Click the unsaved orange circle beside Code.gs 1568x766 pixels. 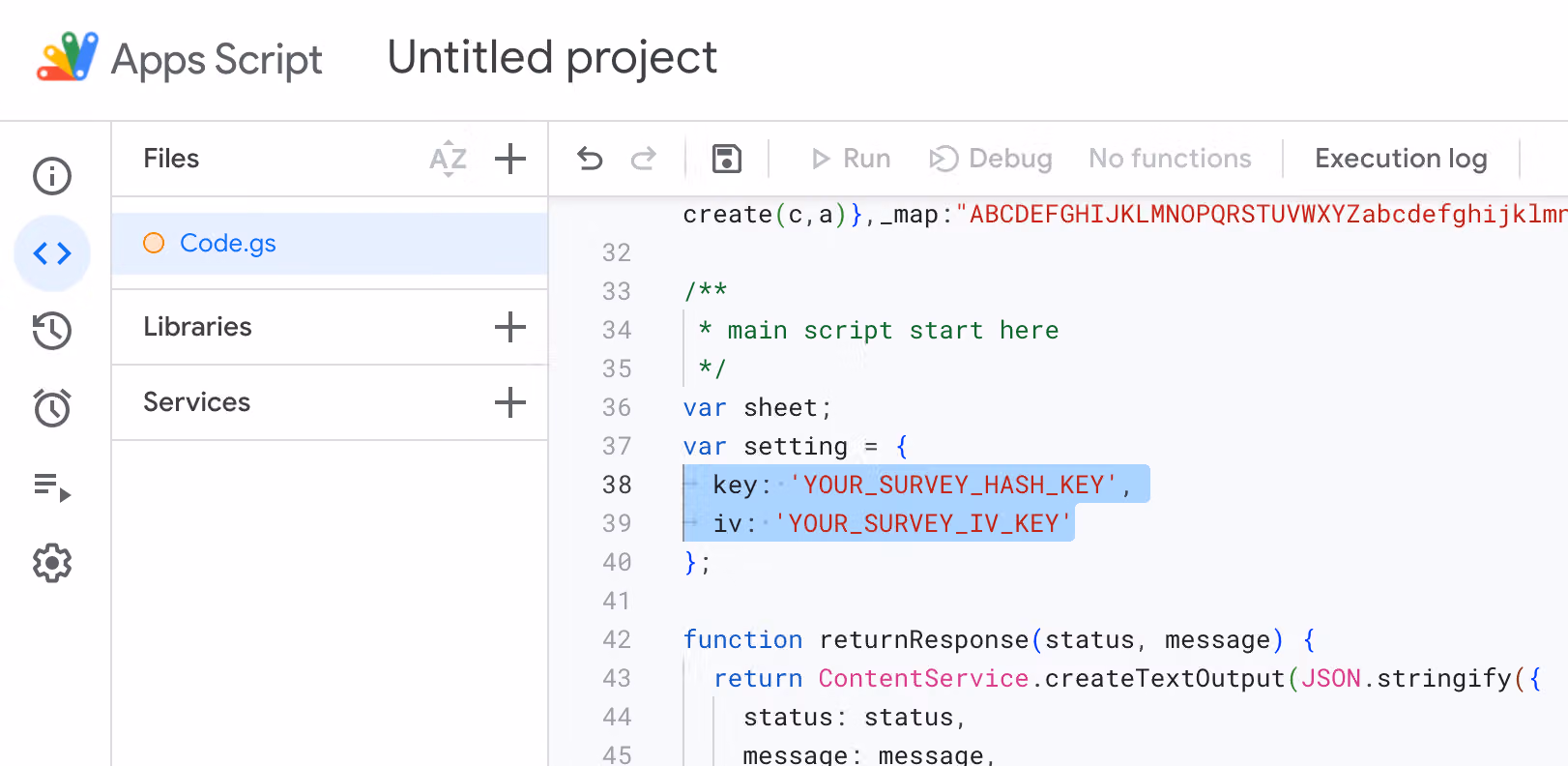click(x=154, y=243)
